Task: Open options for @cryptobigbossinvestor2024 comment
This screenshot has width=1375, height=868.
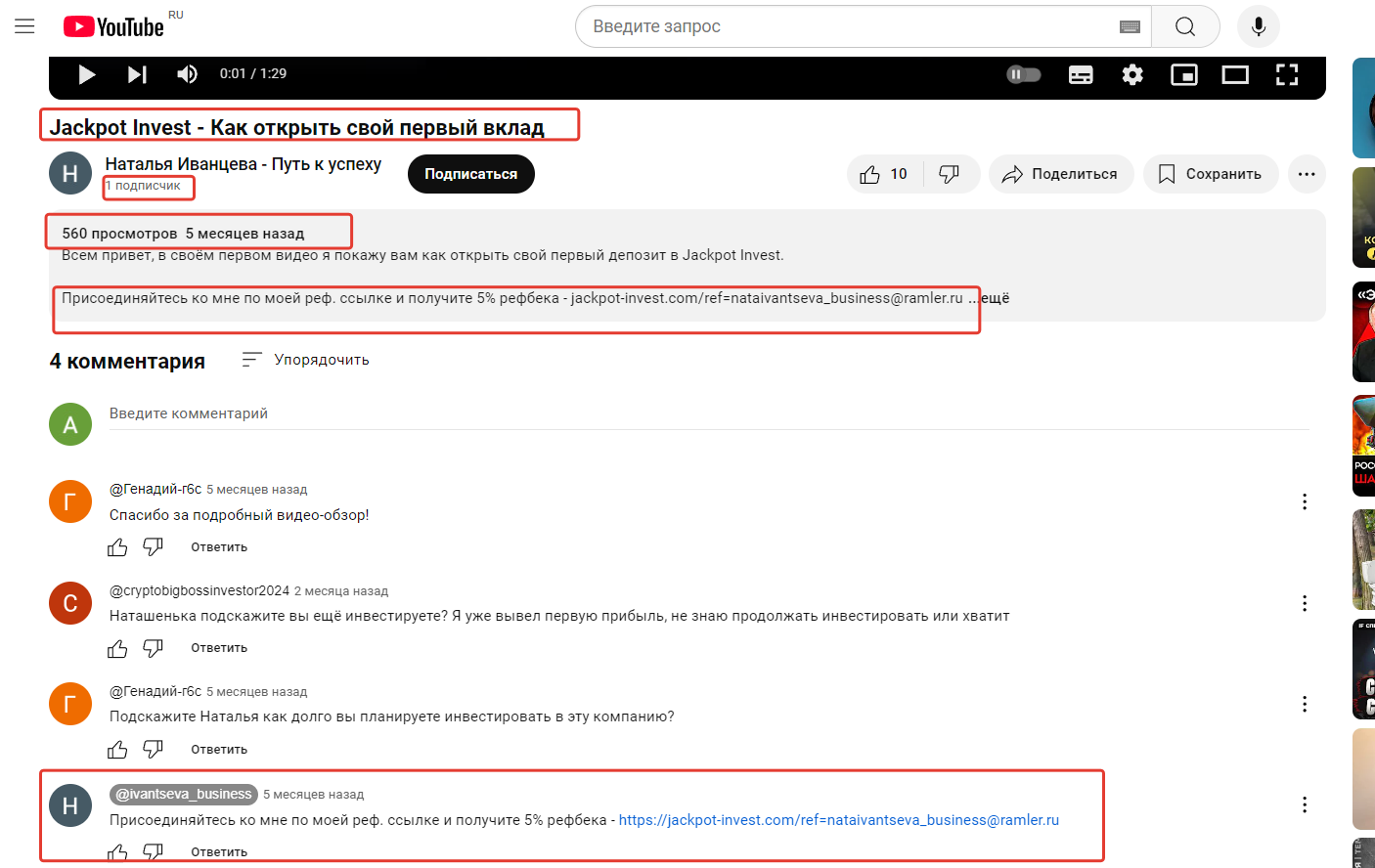Action: (1305, 603)
